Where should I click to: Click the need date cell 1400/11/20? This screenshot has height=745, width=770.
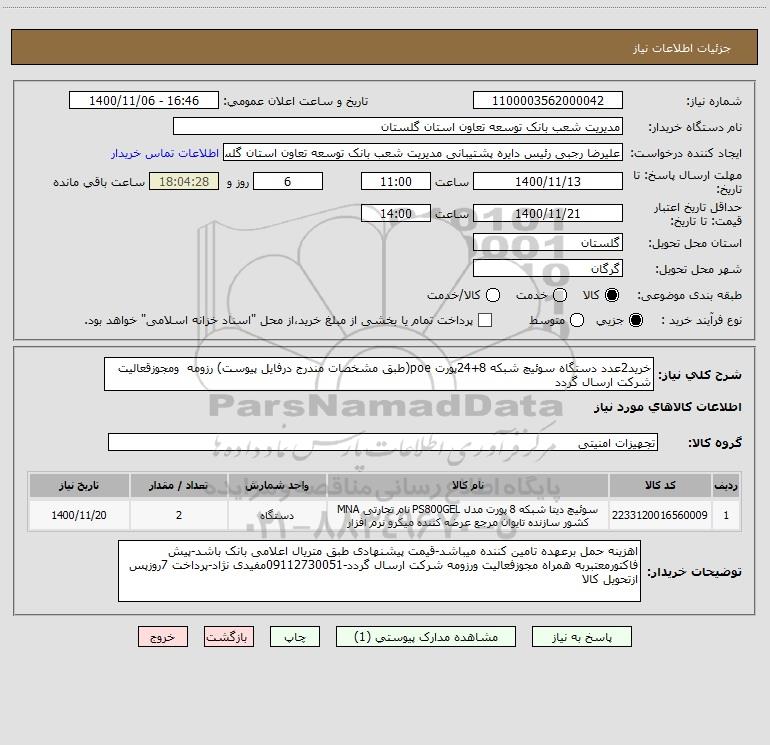click(x=79, y=515)
